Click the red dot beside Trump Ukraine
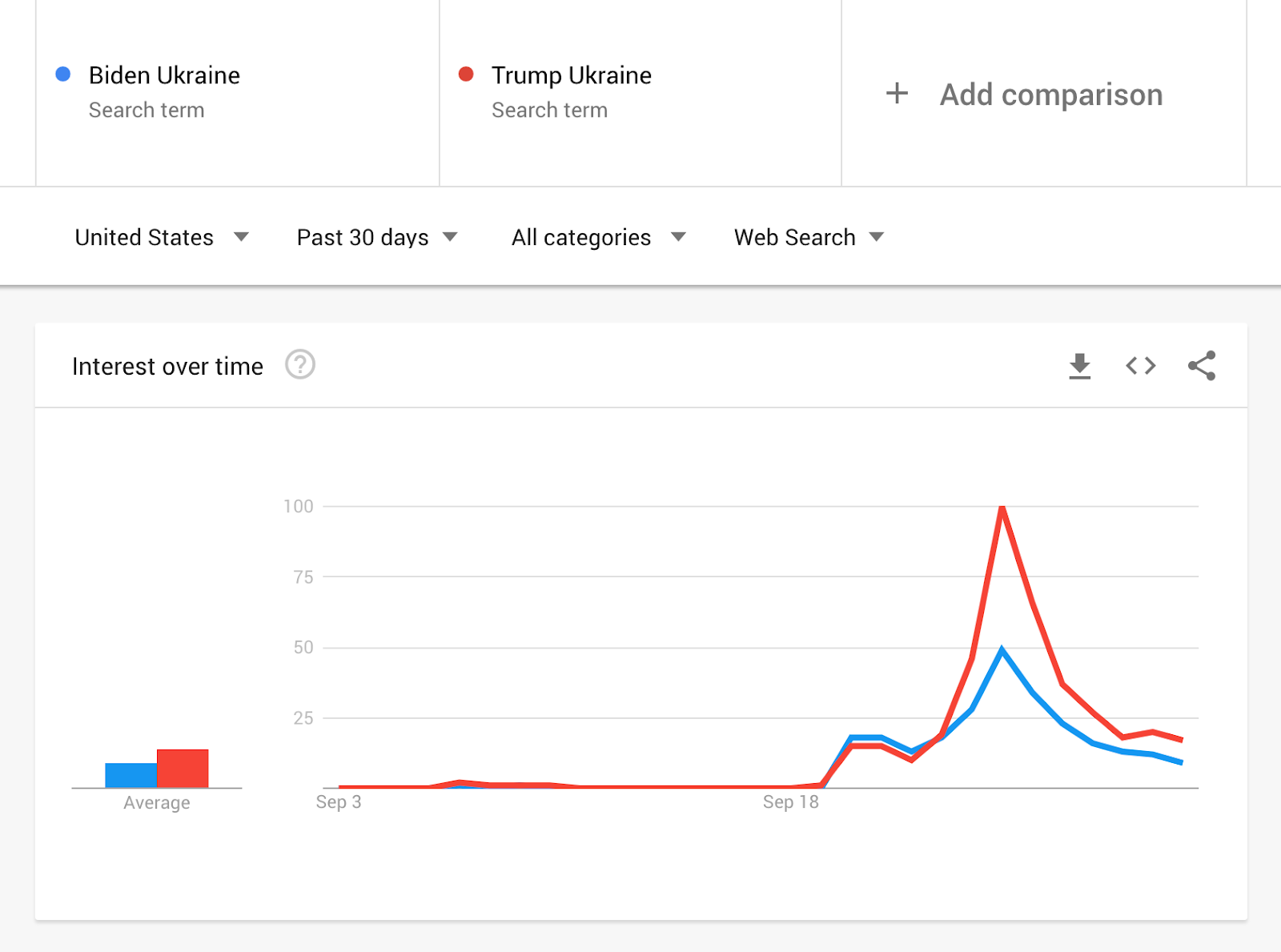The image size is (1281, 952). coord(466,74)
